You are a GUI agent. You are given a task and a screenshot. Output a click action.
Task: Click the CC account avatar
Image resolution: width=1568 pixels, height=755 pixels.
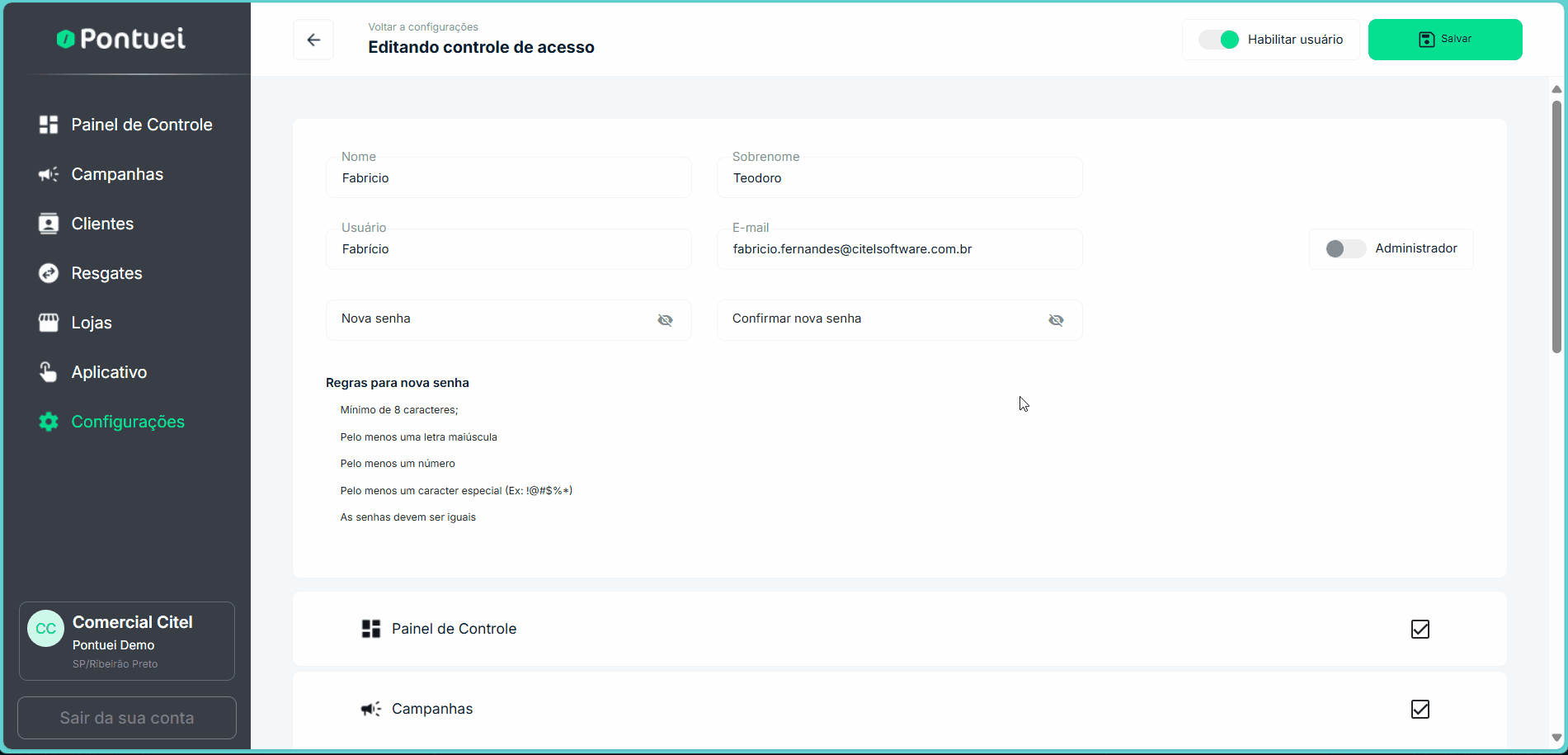click(45, 629)
